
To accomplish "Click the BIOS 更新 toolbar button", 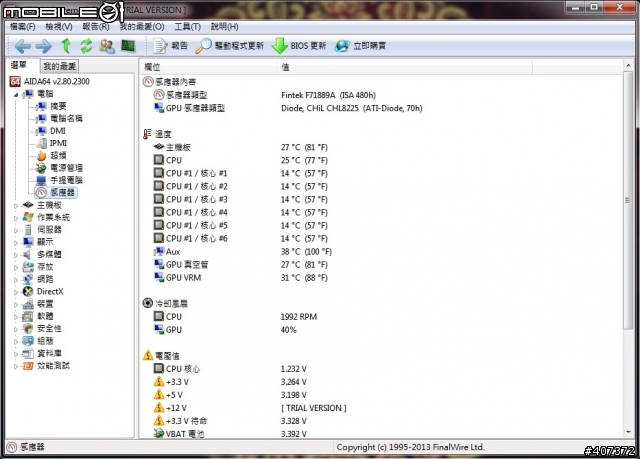I will 299,46.
